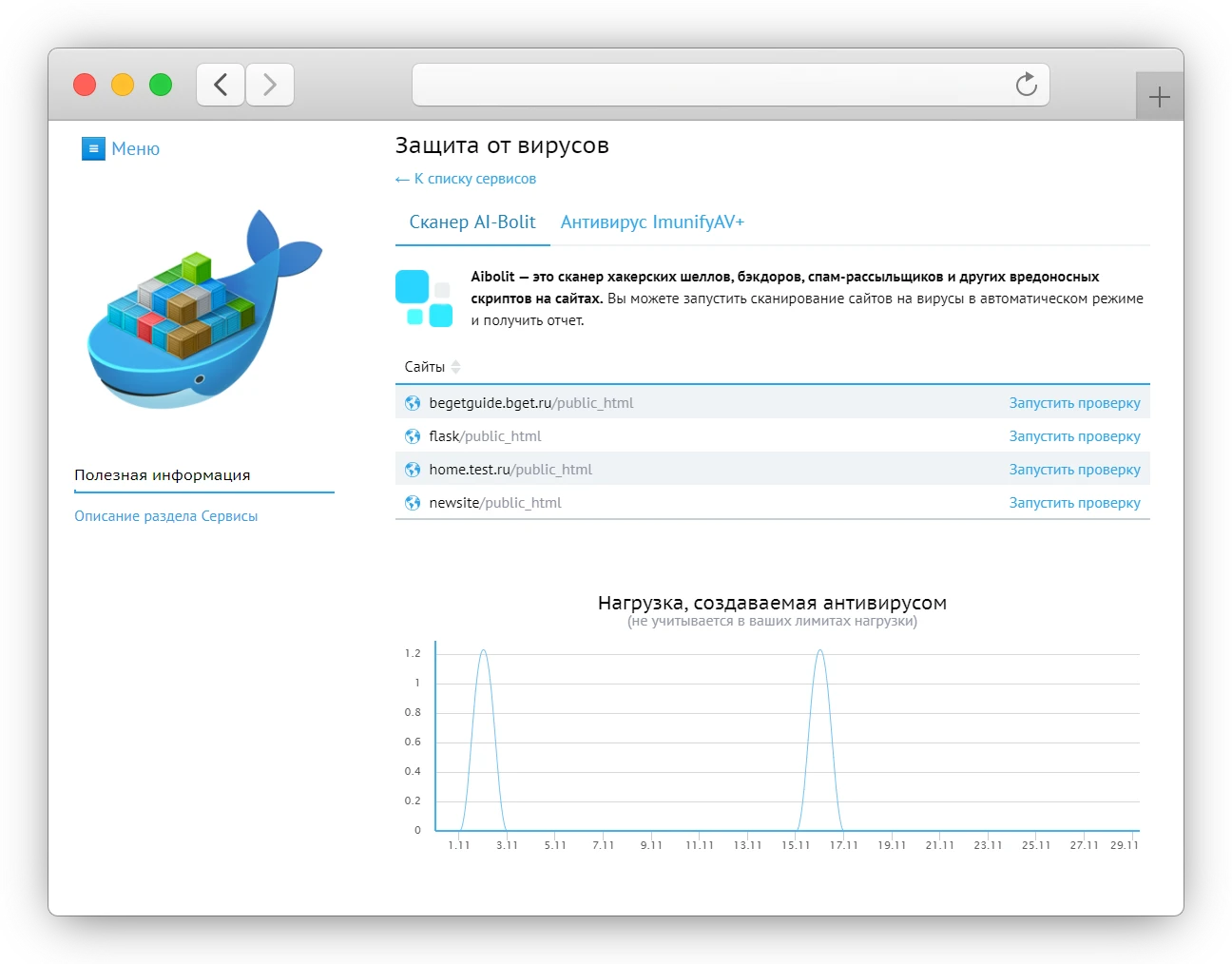
Task: Open a new browser tab with plus
Action: (x=1159, y=97)
